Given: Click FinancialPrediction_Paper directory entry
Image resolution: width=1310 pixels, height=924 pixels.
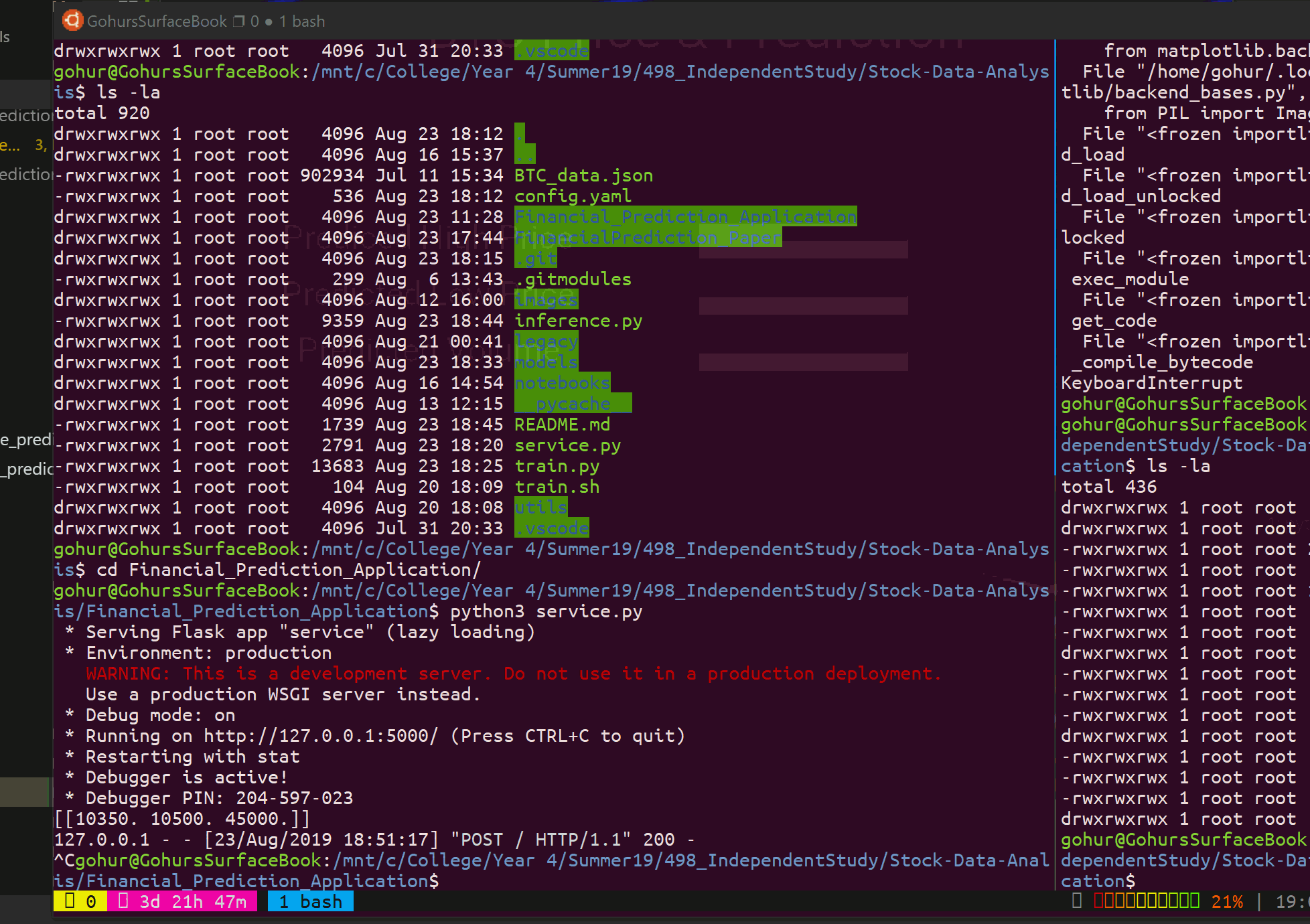Looking at the screenshot, I should coord(647,238).
